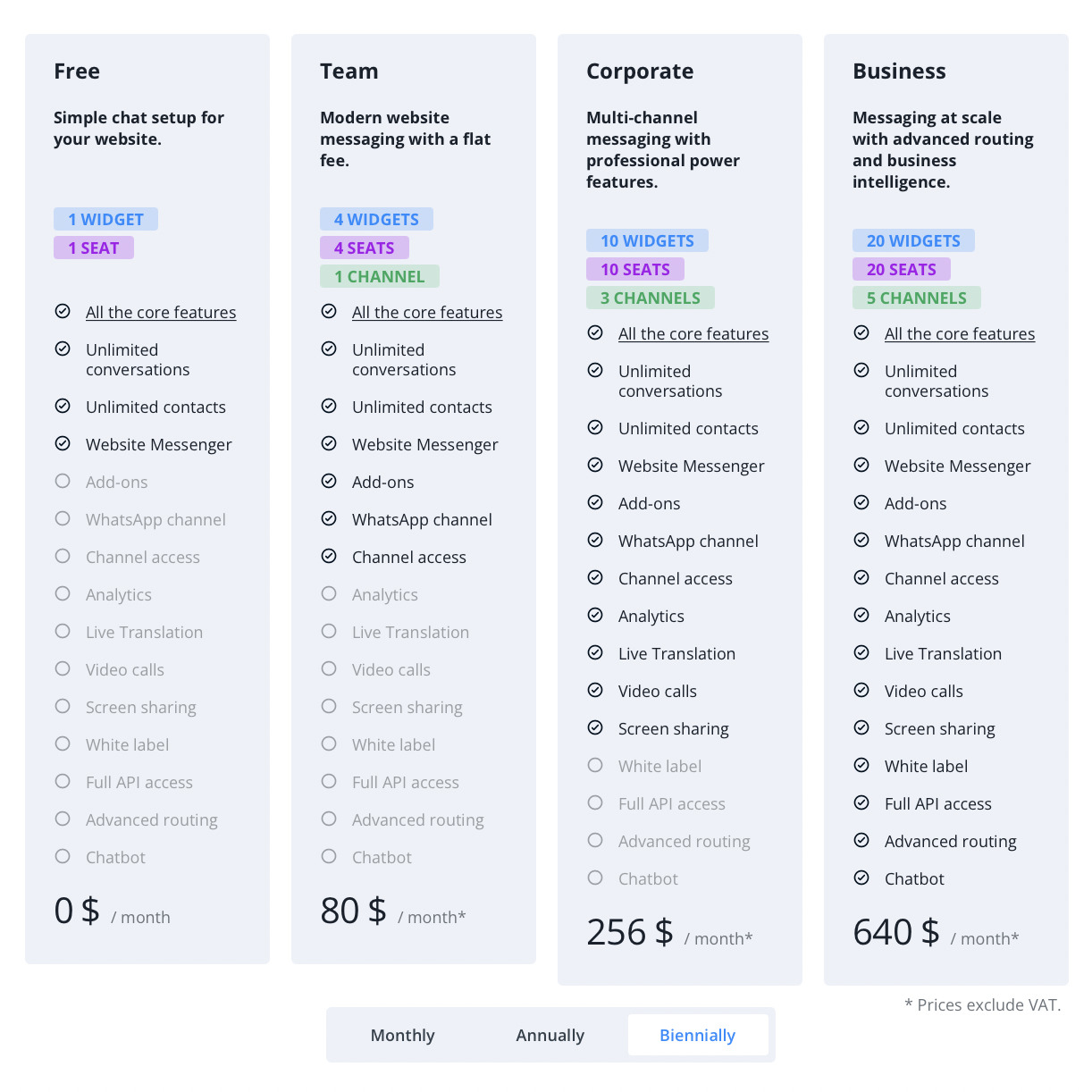
Task: Click the empty circle beside Chatbot in Free plan
Action: [x=63, y=857]
